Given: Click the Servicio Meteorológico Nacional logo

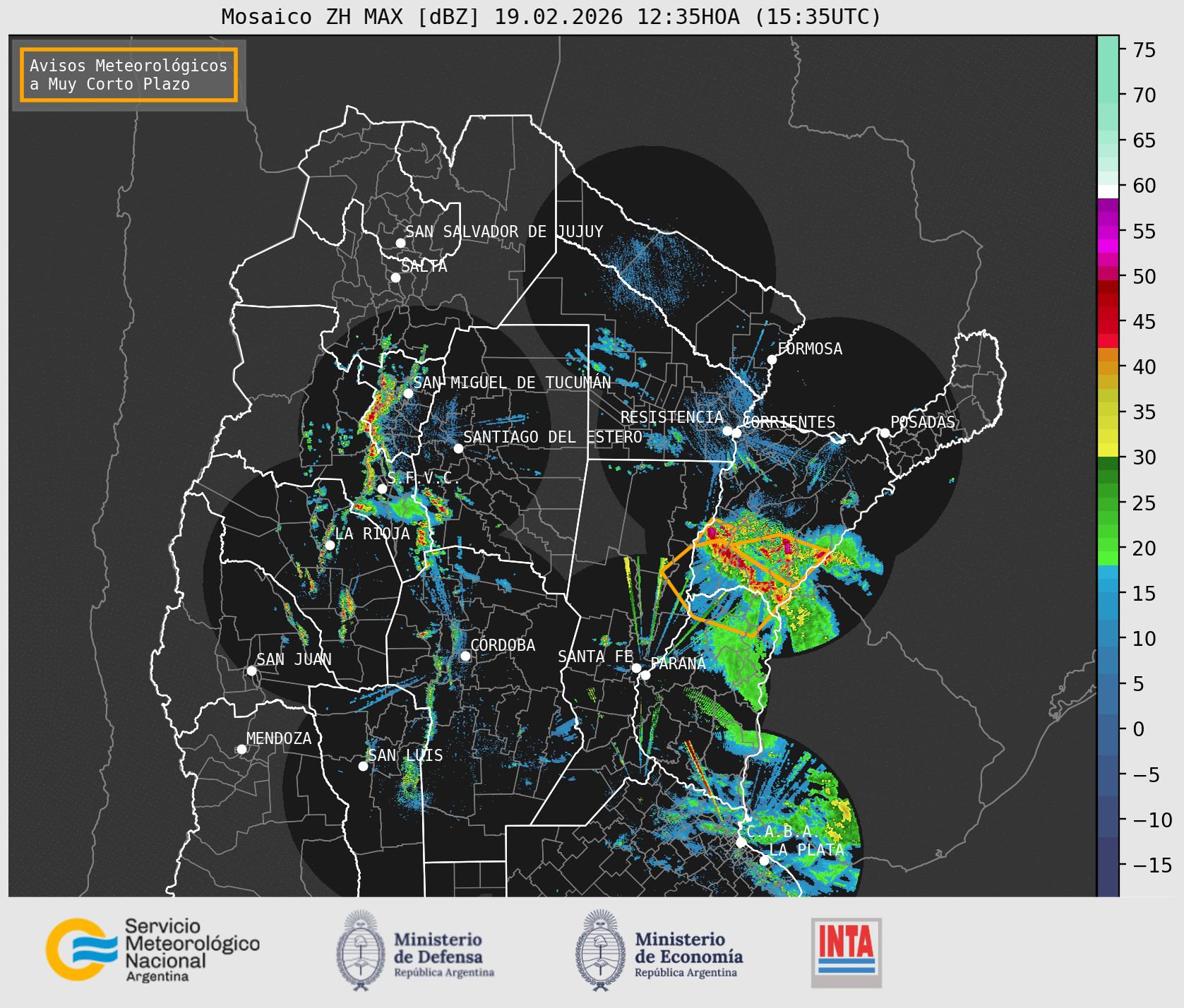Looking at the screenshot, I should pyautogui.click(x=153, y=949).
